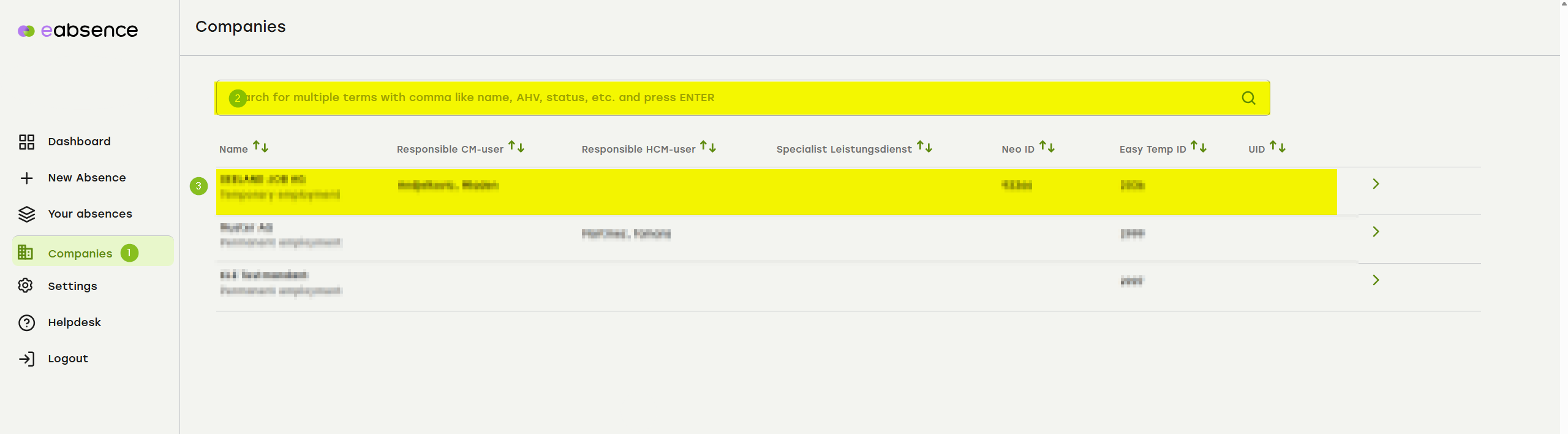Open the second company row chevron
This screenshot has height=434, width=1568.
pos(1376,232)
